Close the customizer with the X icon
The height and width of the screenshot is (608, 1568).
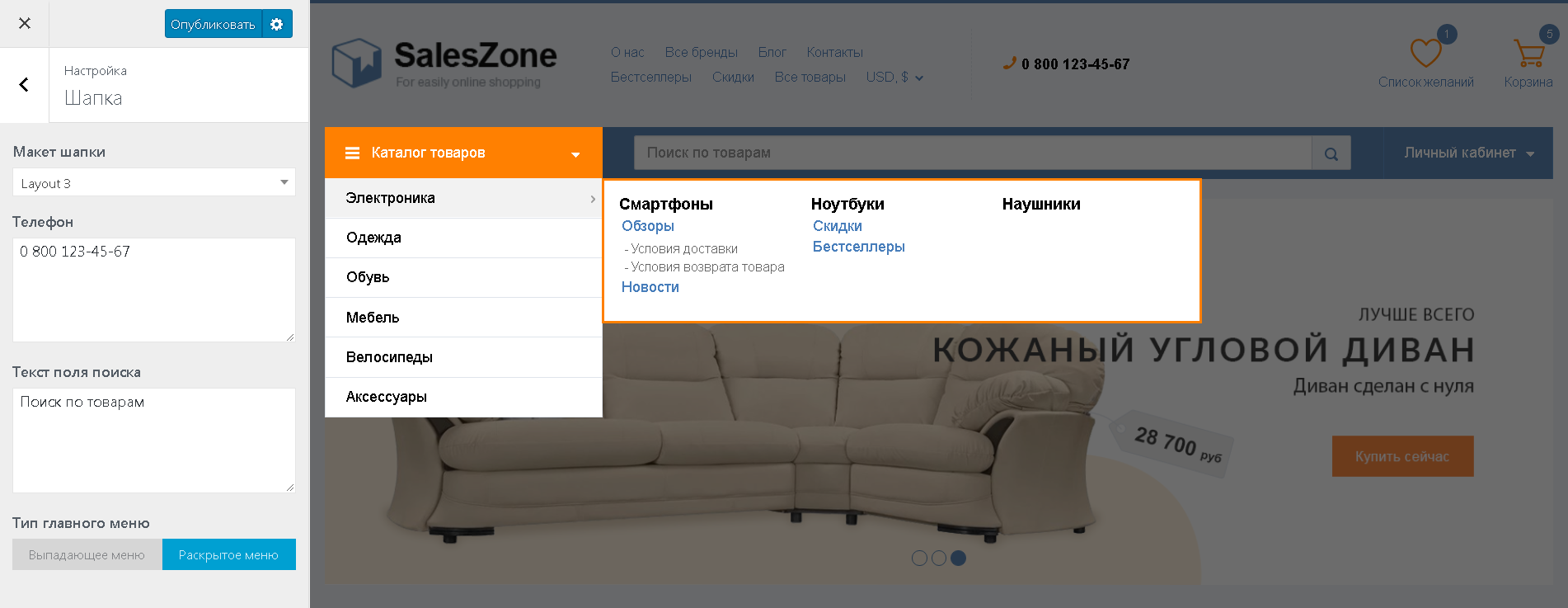(x=25, y=23)
